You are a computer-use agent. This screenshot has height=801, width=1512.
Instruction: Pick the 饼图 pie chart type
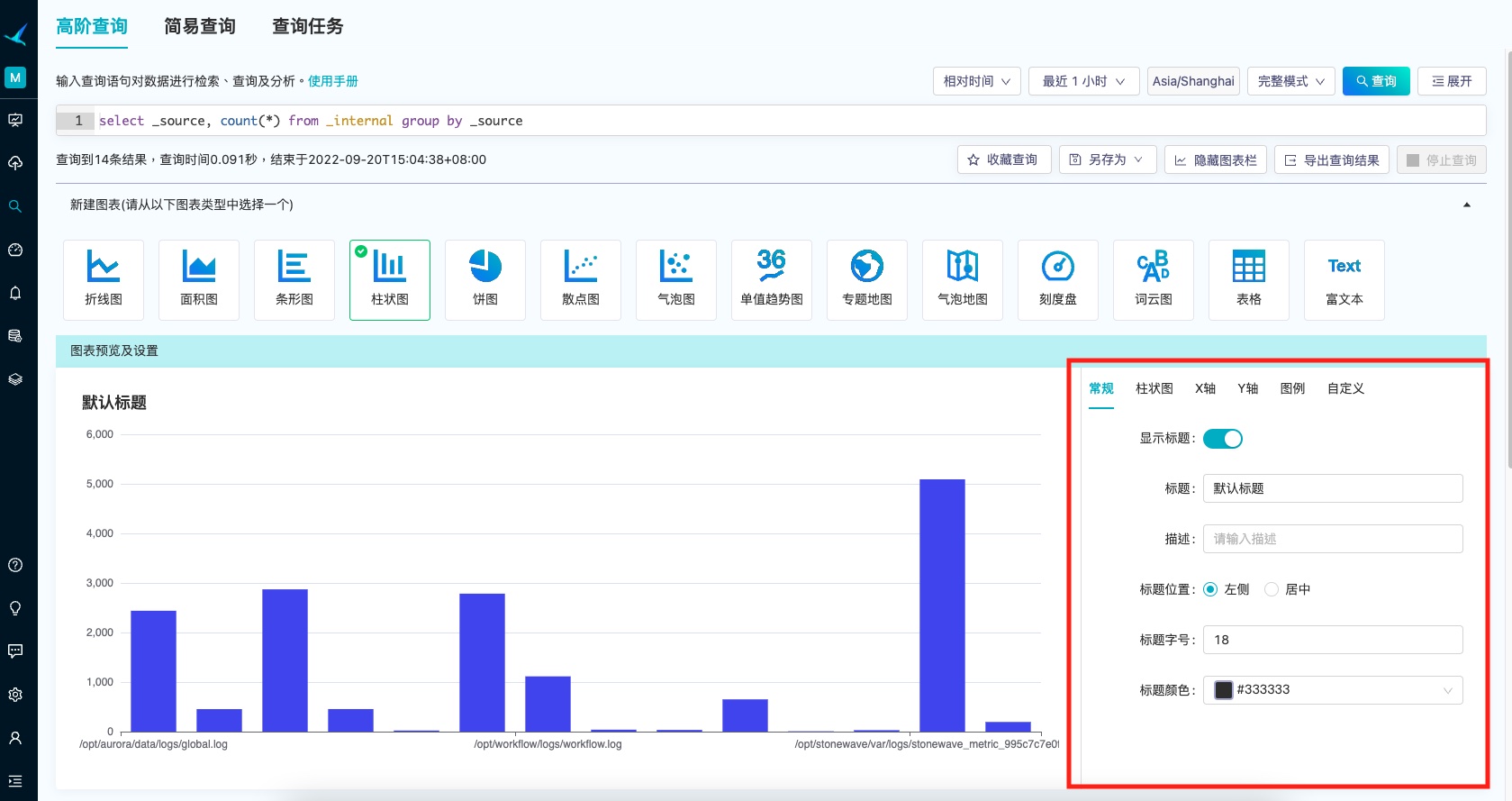[x=485, y=280]
